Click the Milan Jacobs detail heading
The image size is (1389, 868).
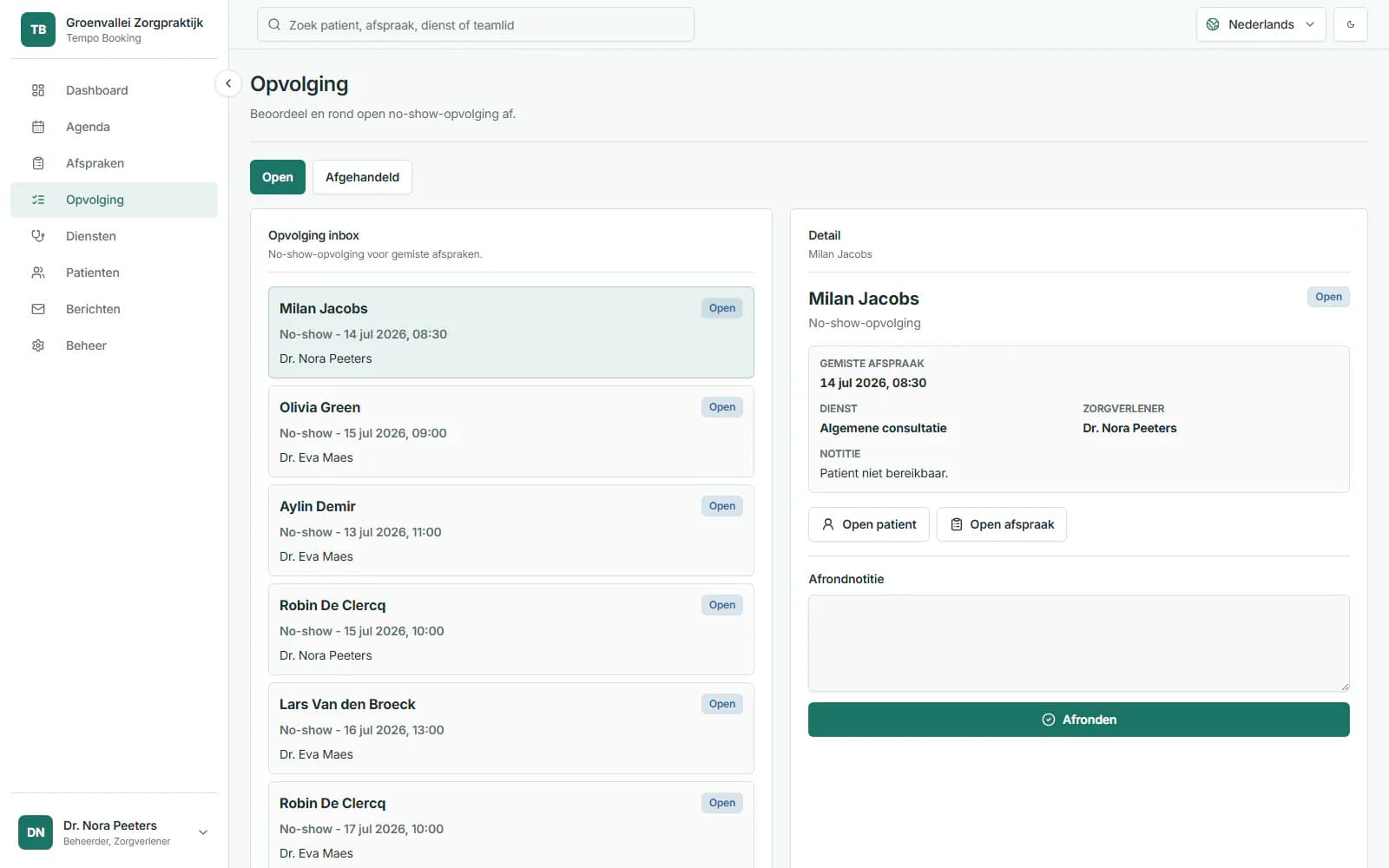click(x=864, y=299)
